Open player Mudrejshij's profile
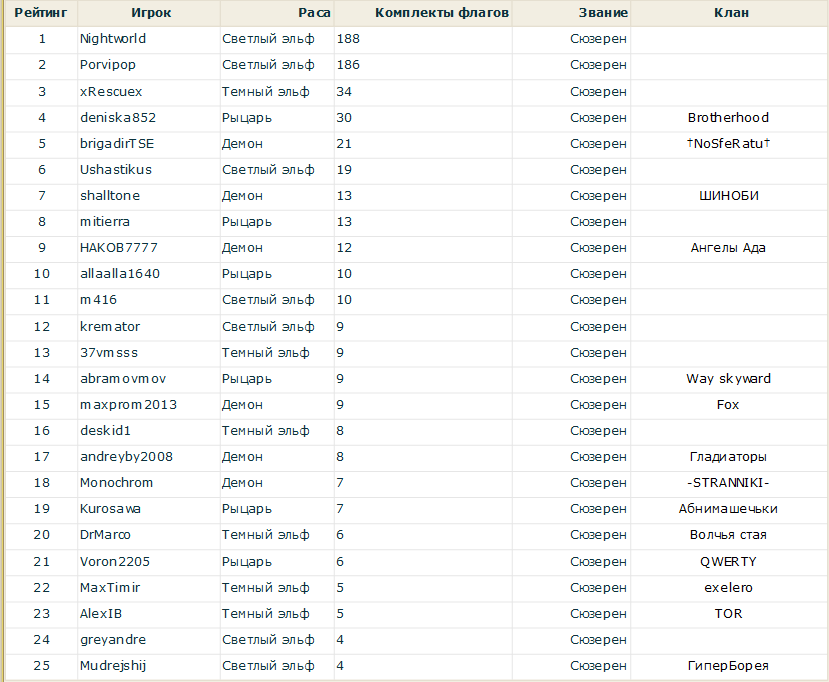The width and height of the screenshot is (829, 682). pos(116,666)
